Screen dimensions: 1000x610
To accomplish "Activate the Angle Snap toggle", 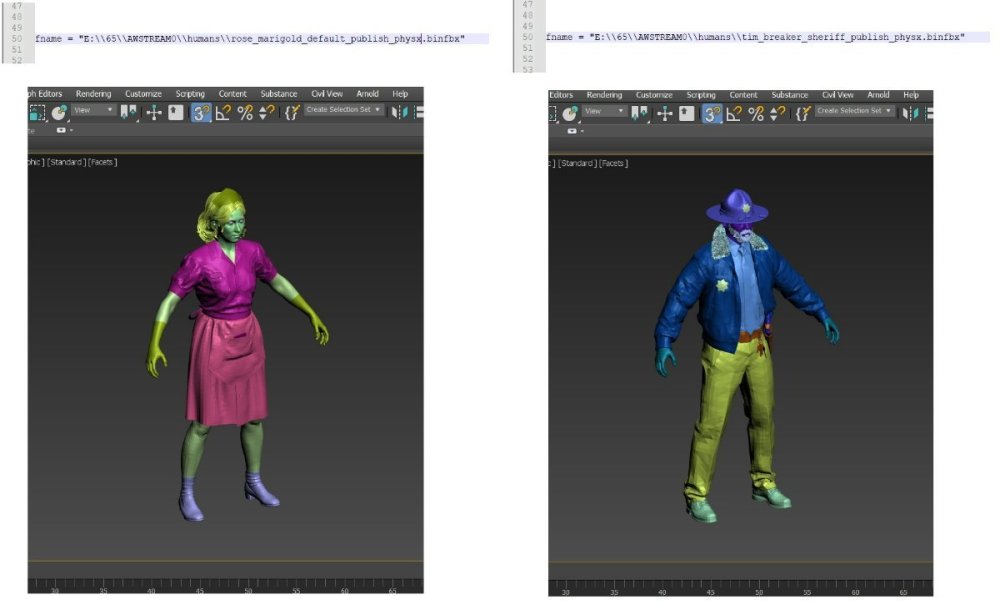I will pos(225,111).
